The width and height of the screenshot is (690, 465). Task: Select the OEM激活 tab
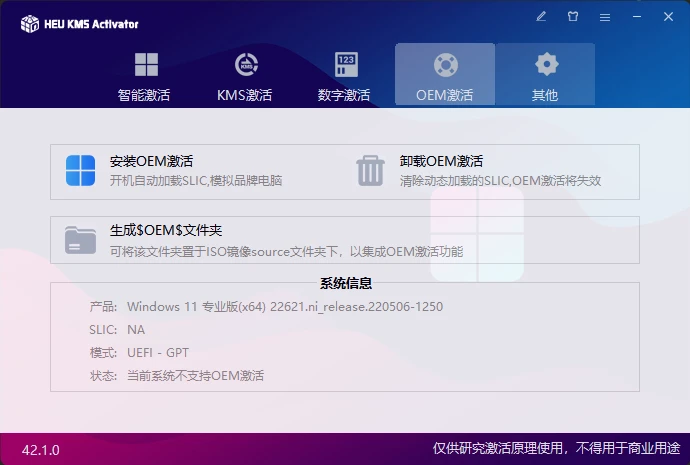445,75
